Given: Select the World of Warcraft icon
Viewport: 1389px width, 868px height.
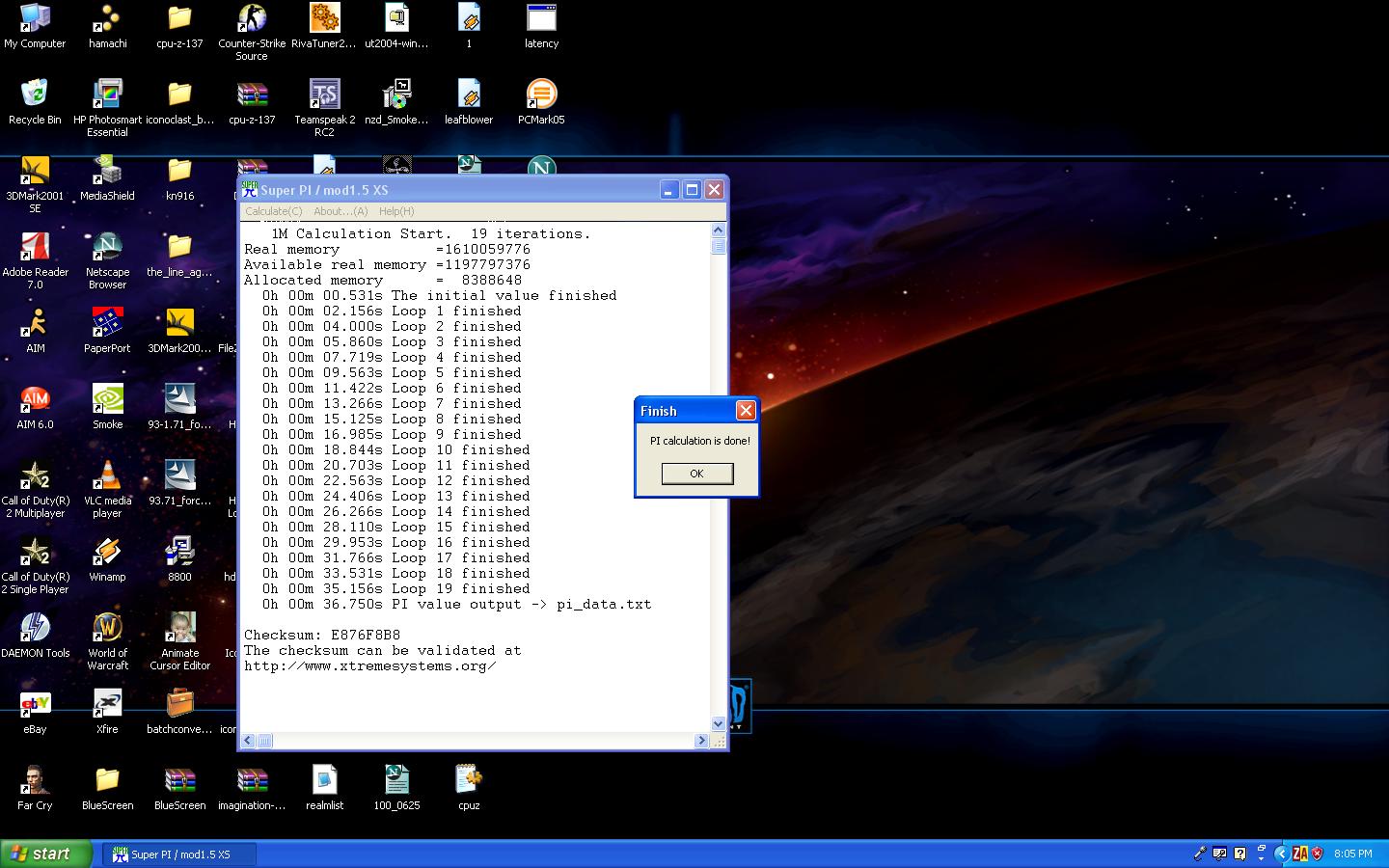Looking at the screenshot, I should pos(107,641).
